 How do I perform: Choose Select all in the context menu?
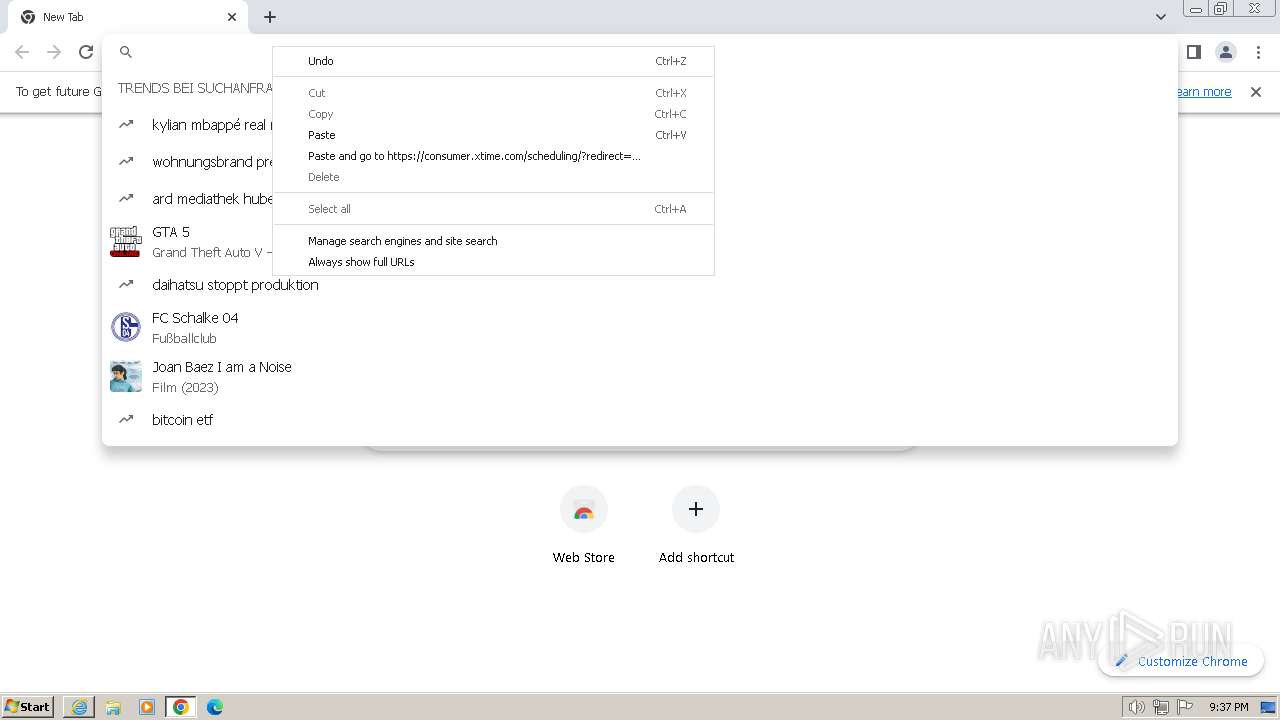[494, 209]
